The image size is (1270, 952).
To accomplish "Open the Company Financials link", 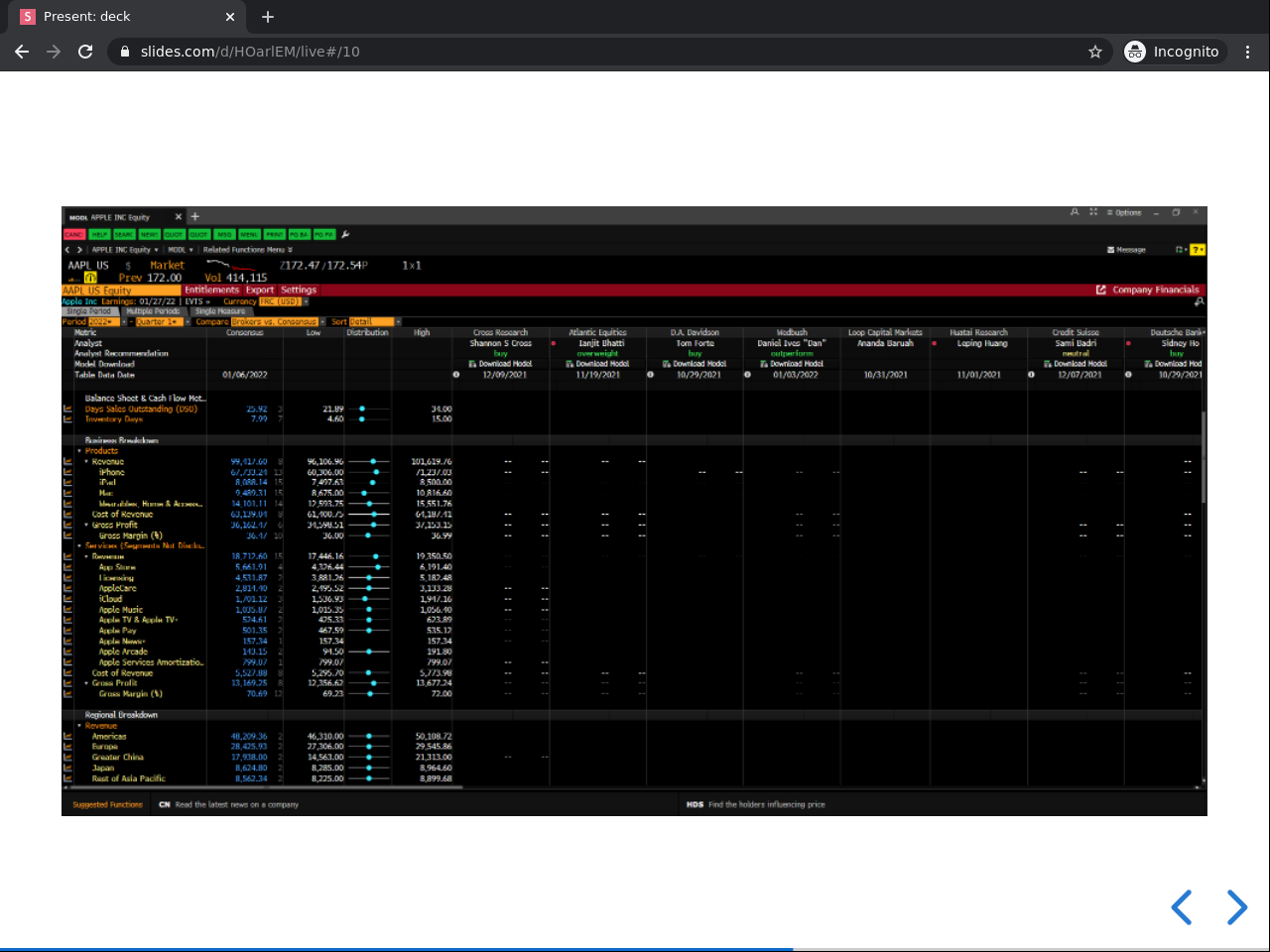I will (1148, 291).
